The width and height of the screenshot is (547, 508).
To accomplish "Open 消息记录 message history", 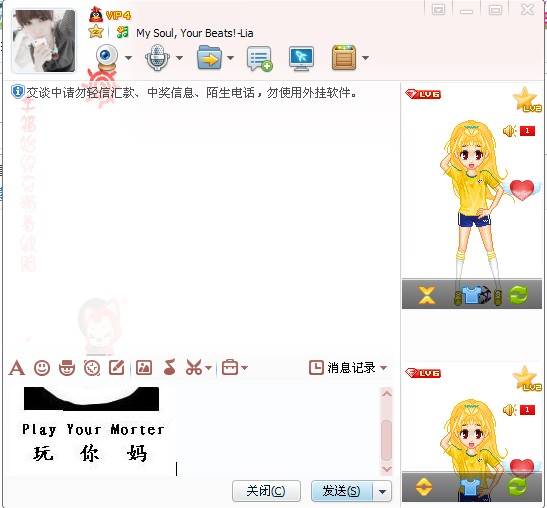I will [x=342, y=368].
